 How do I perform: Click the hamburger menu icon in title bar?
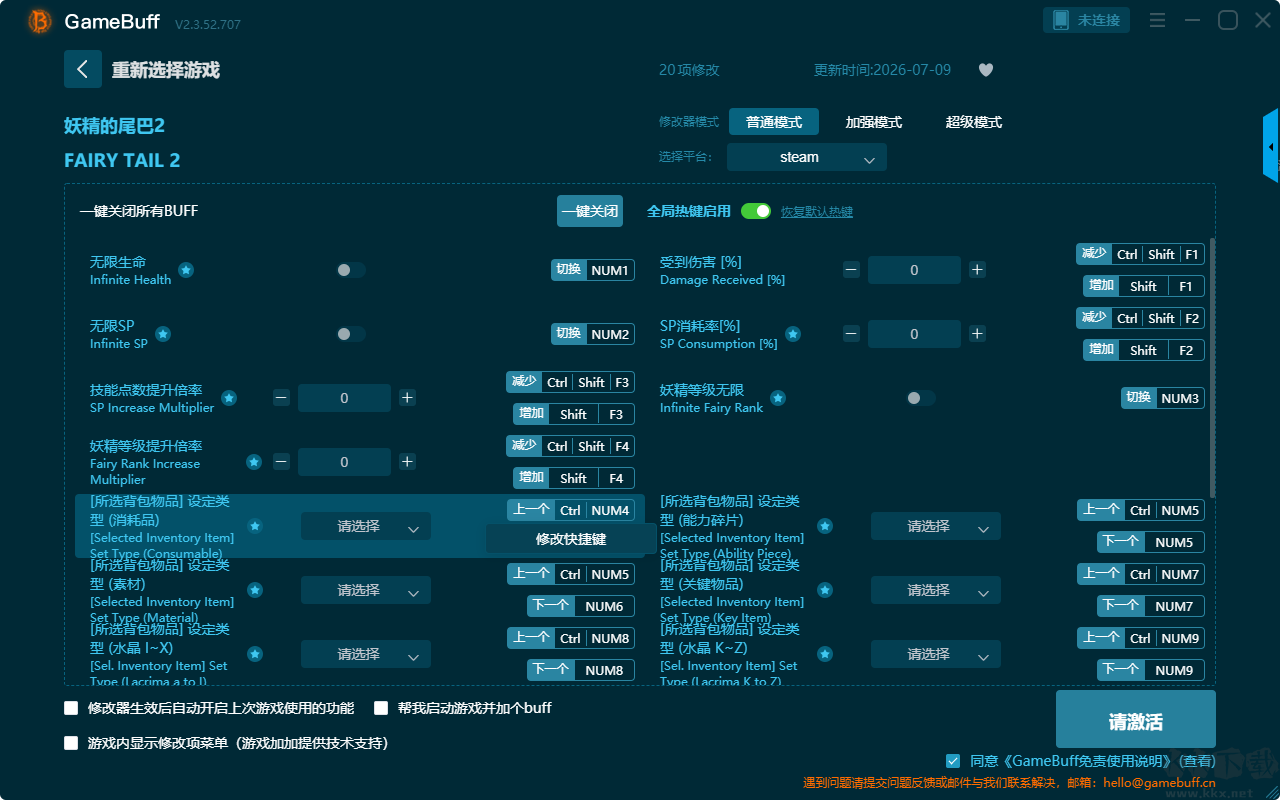[x=1157, y=20]
